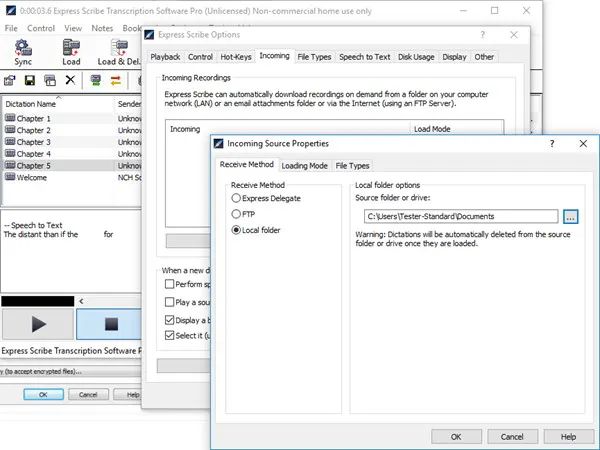The width and height of the screenshot is (600, 450).
Task: Toggle the Perform speech checkbox in Options
Action: [169, 284]
